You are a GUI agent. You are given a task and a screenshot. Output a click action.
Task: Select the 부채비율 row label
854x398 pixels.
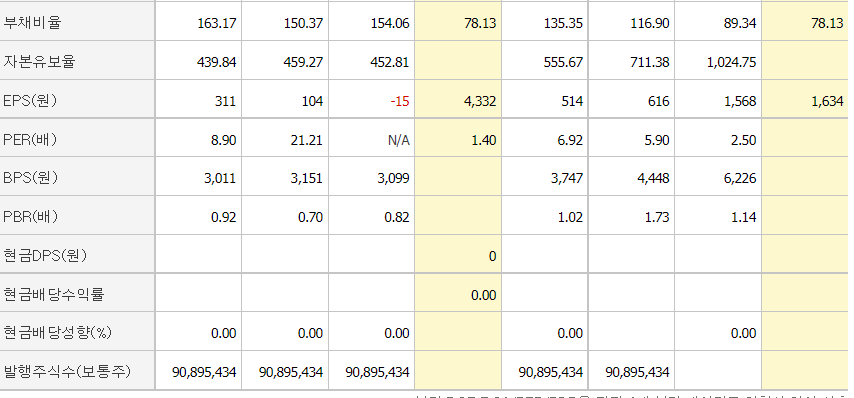coord(32,23)
